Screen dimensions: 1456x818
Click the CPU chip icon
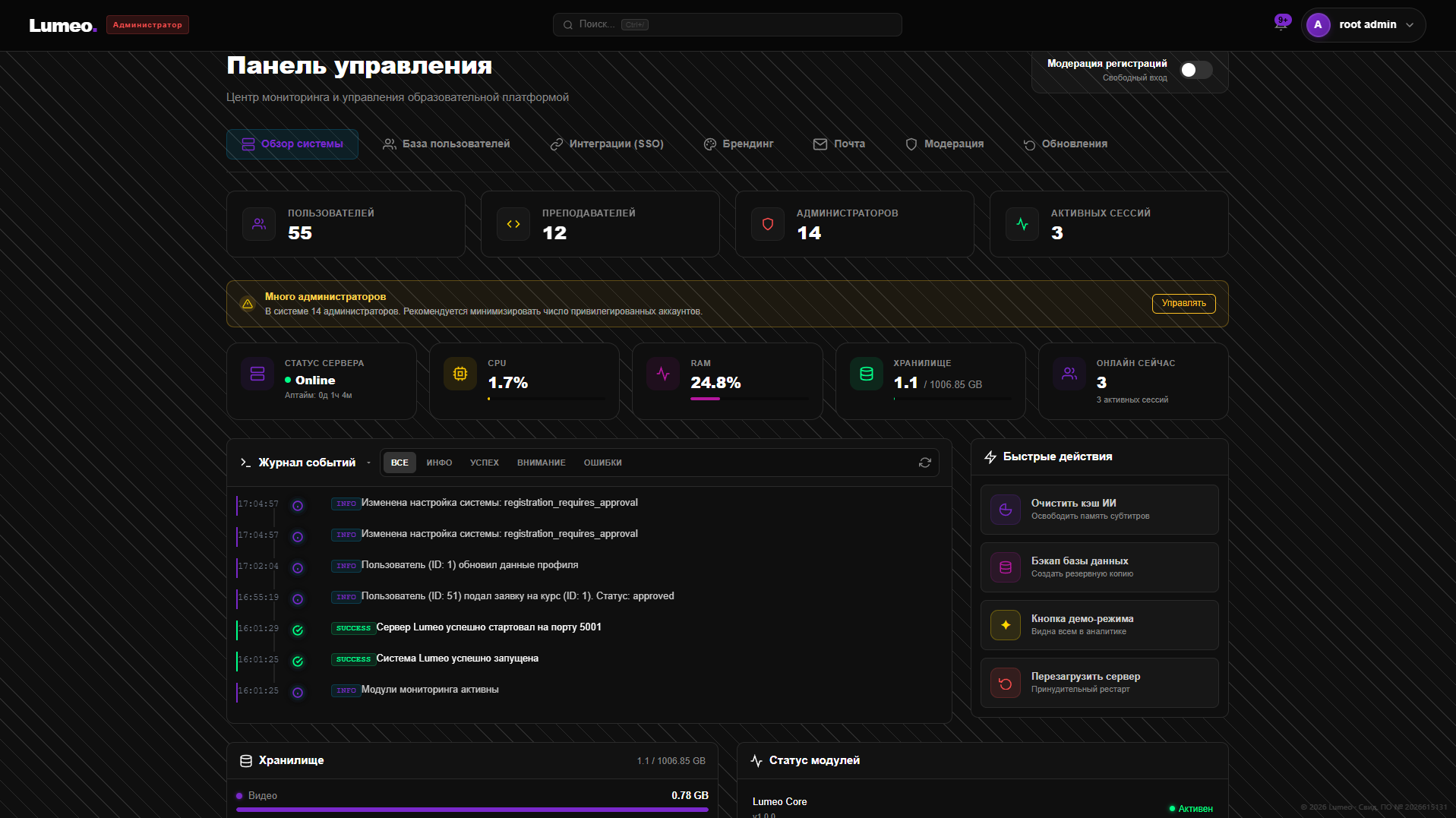[460, 374]
